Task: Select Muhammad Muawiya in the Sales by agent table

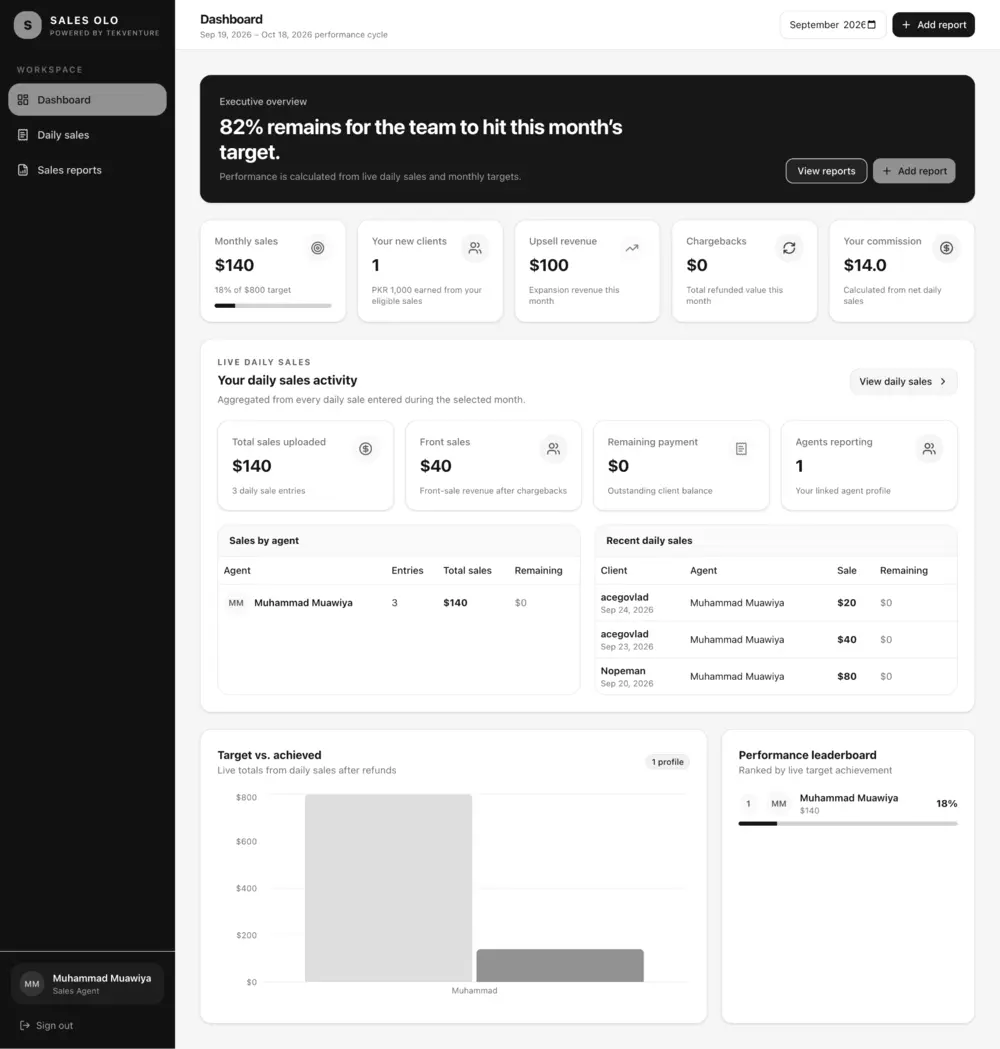Action: click(303, 603)
